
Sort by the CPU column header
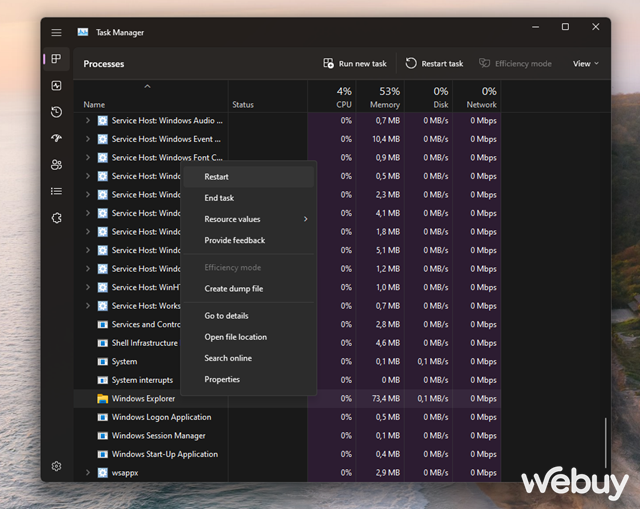pos(331,96)
